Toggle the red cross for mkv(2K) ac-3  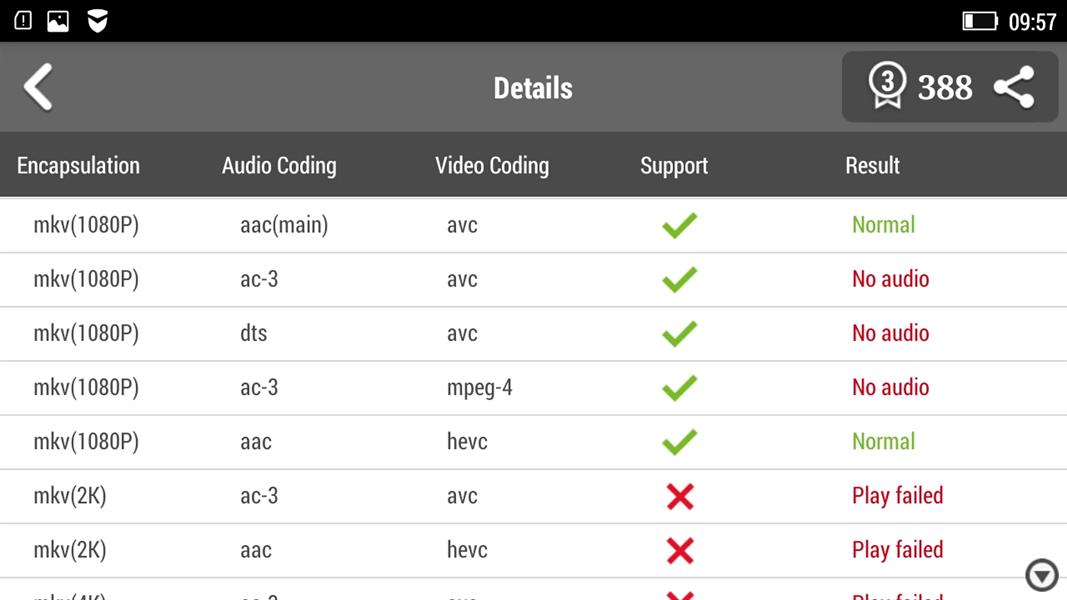679,495
